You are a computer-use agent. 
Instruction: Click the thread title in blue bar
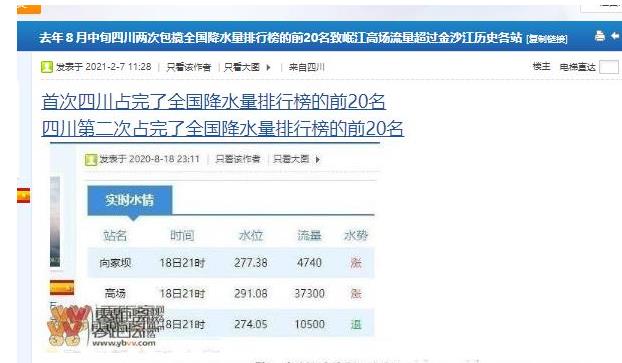280,37
